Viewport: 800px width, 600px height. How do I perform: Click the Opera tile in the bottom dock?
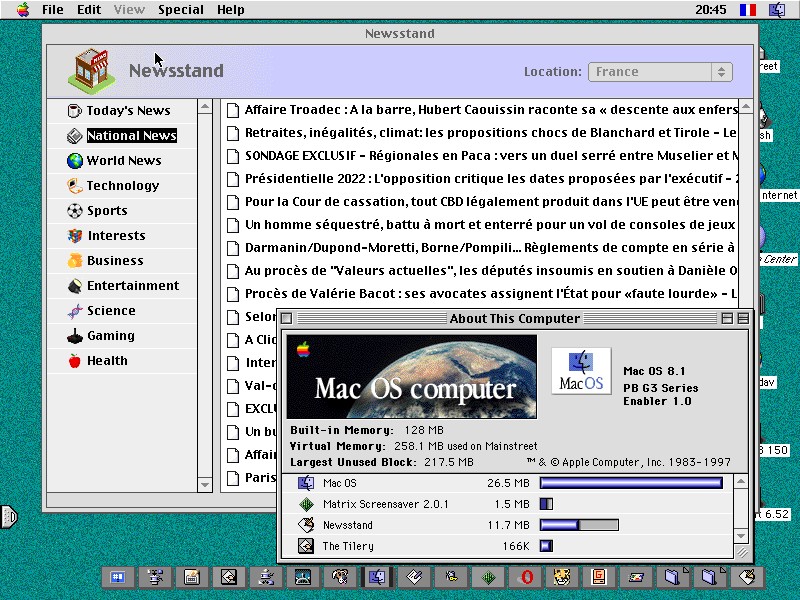point(526,577)
